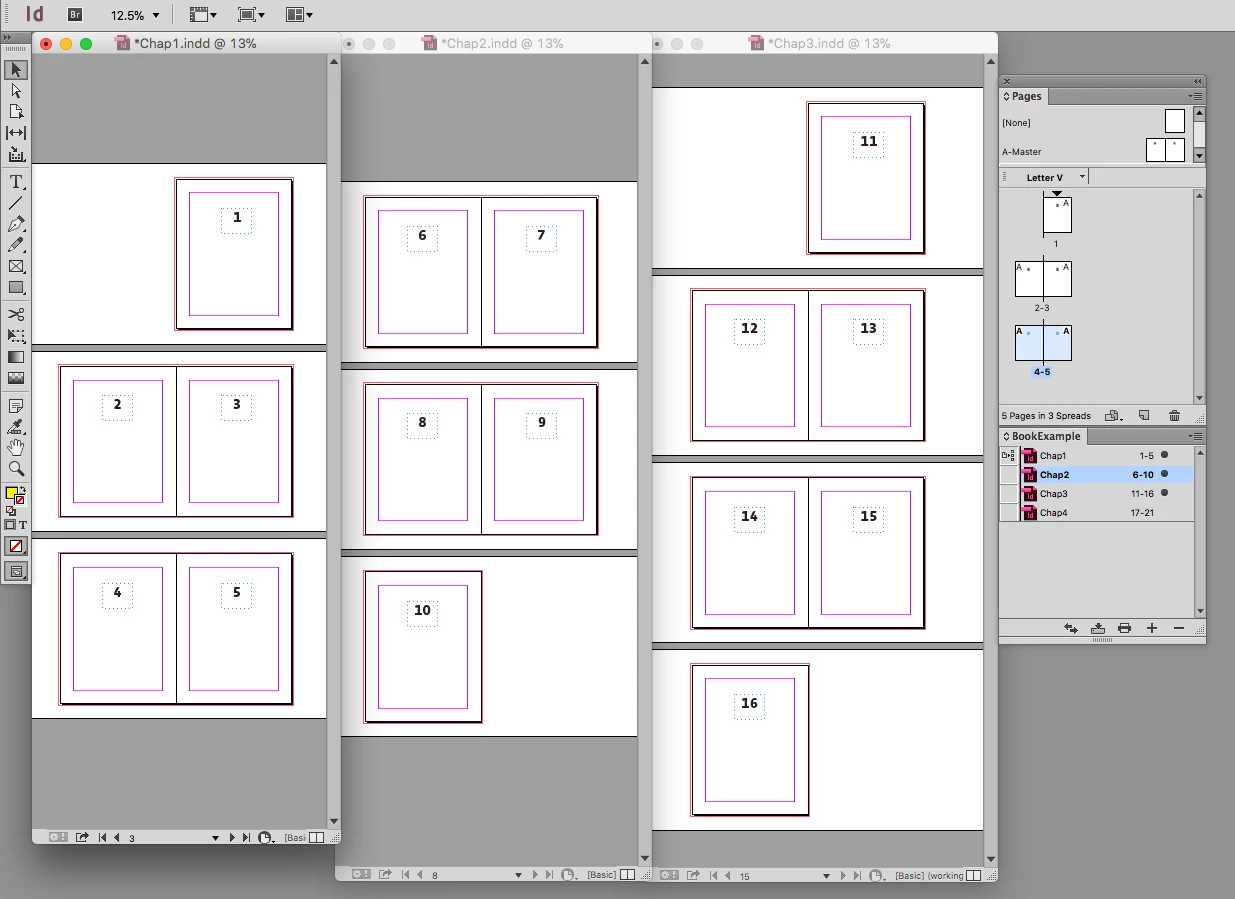Choose the Pen tool
Viewport: 1235px width, 899px height.
point(16,224)
